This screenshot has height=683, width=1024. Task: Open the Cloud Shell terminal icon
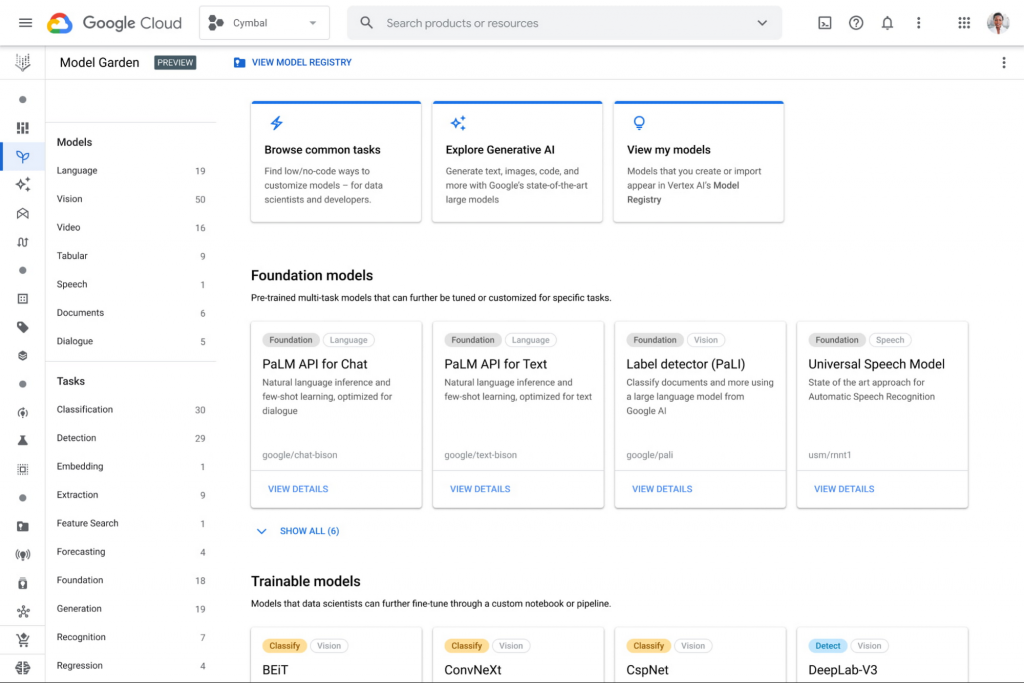pos(824,22)
